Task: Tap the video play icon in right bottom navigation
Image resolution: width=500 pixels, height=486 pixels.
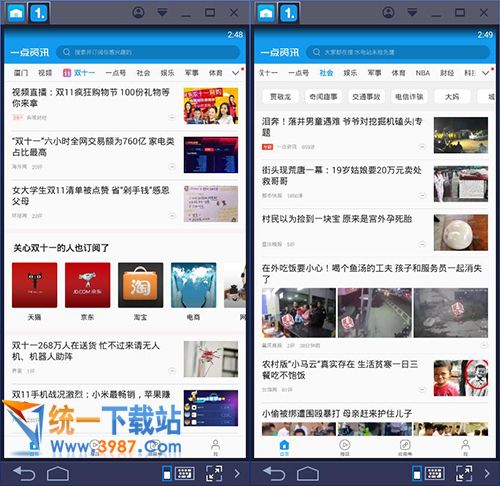Action: click(344, 447)
